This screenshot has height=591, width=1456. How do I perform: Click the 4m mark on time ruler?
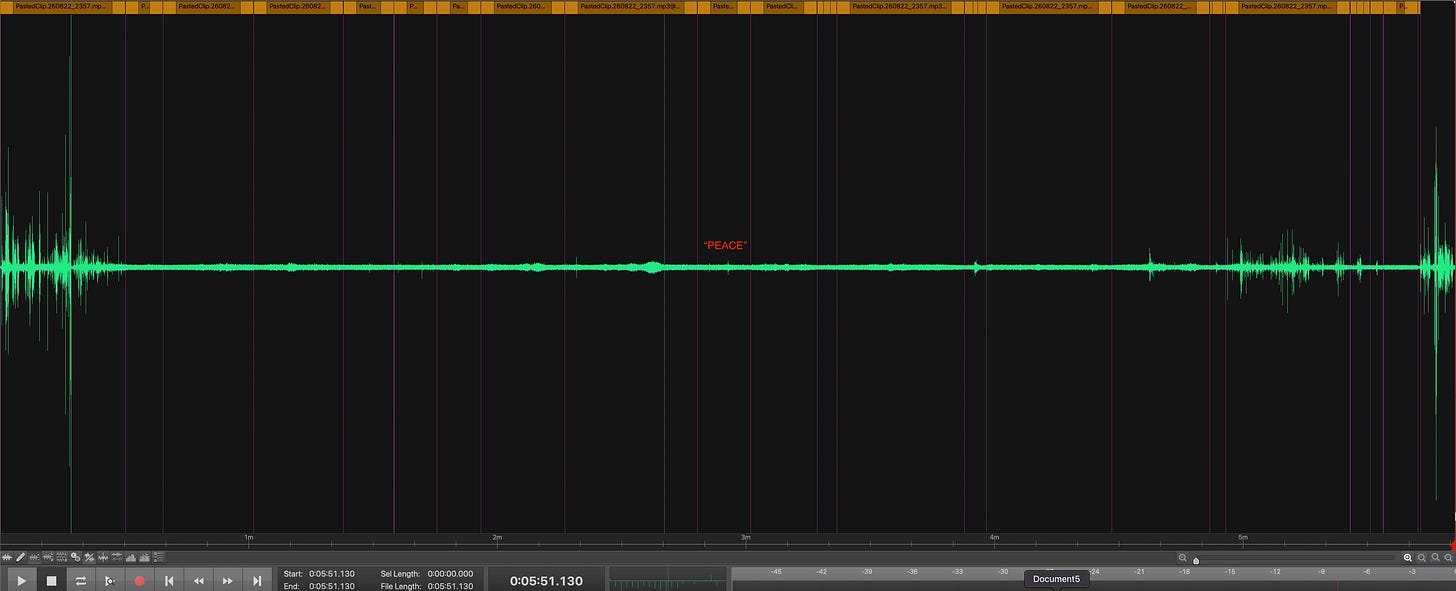pos(994,537)
